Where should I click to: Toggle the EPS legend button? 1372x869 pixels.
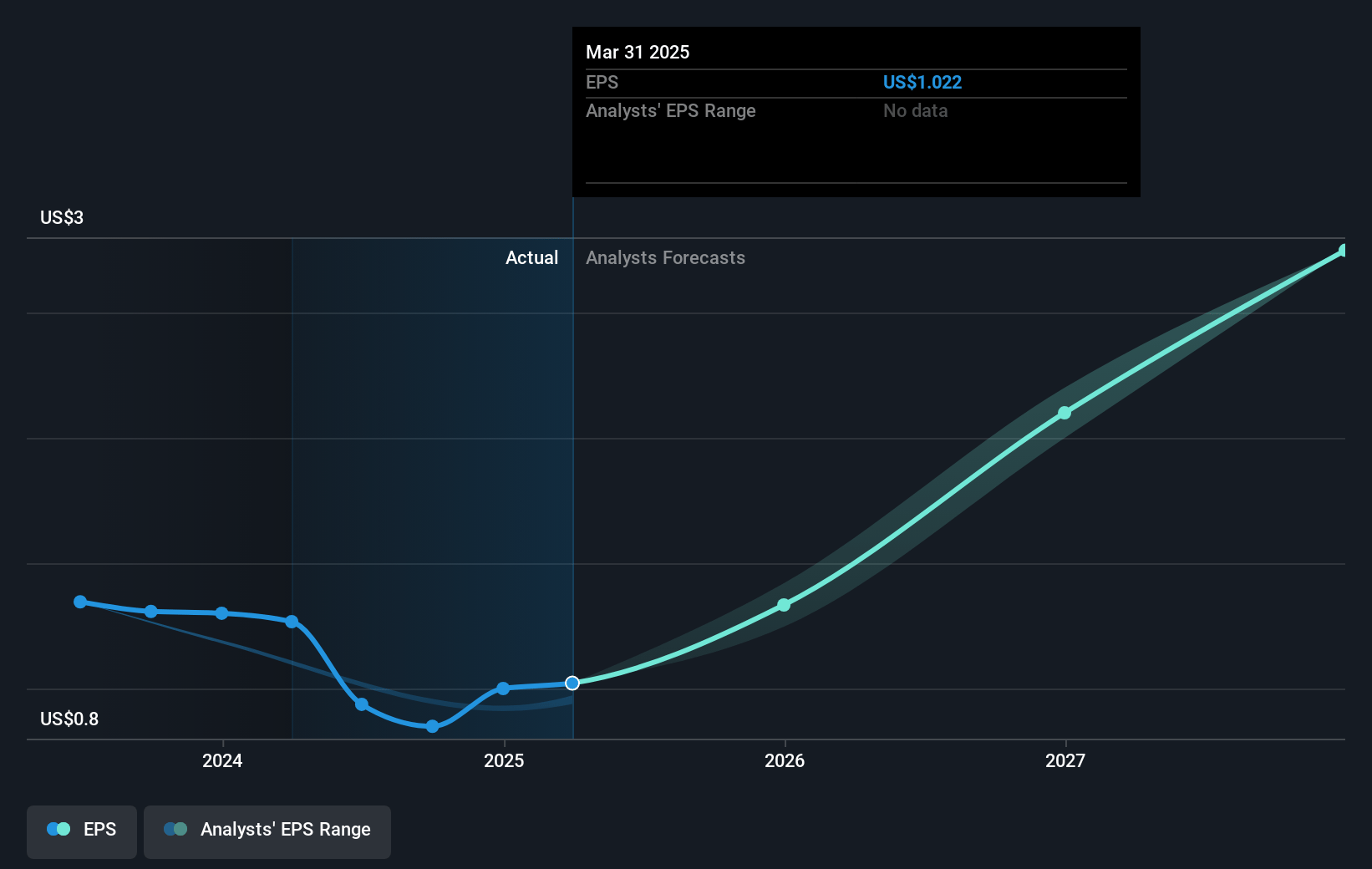pyautogui.click(x=82, y=831)
